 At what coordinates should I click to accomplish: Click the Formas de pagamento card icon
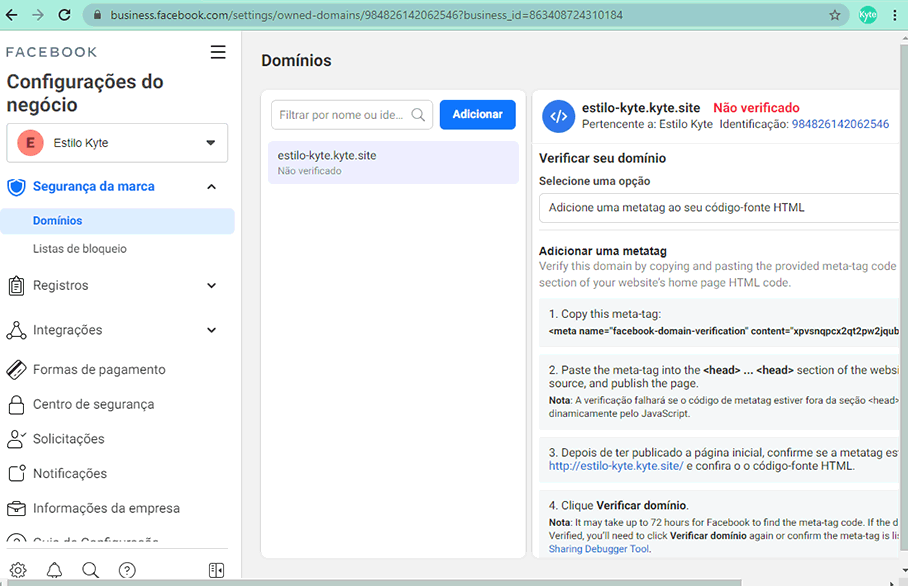tap(16, 369)
